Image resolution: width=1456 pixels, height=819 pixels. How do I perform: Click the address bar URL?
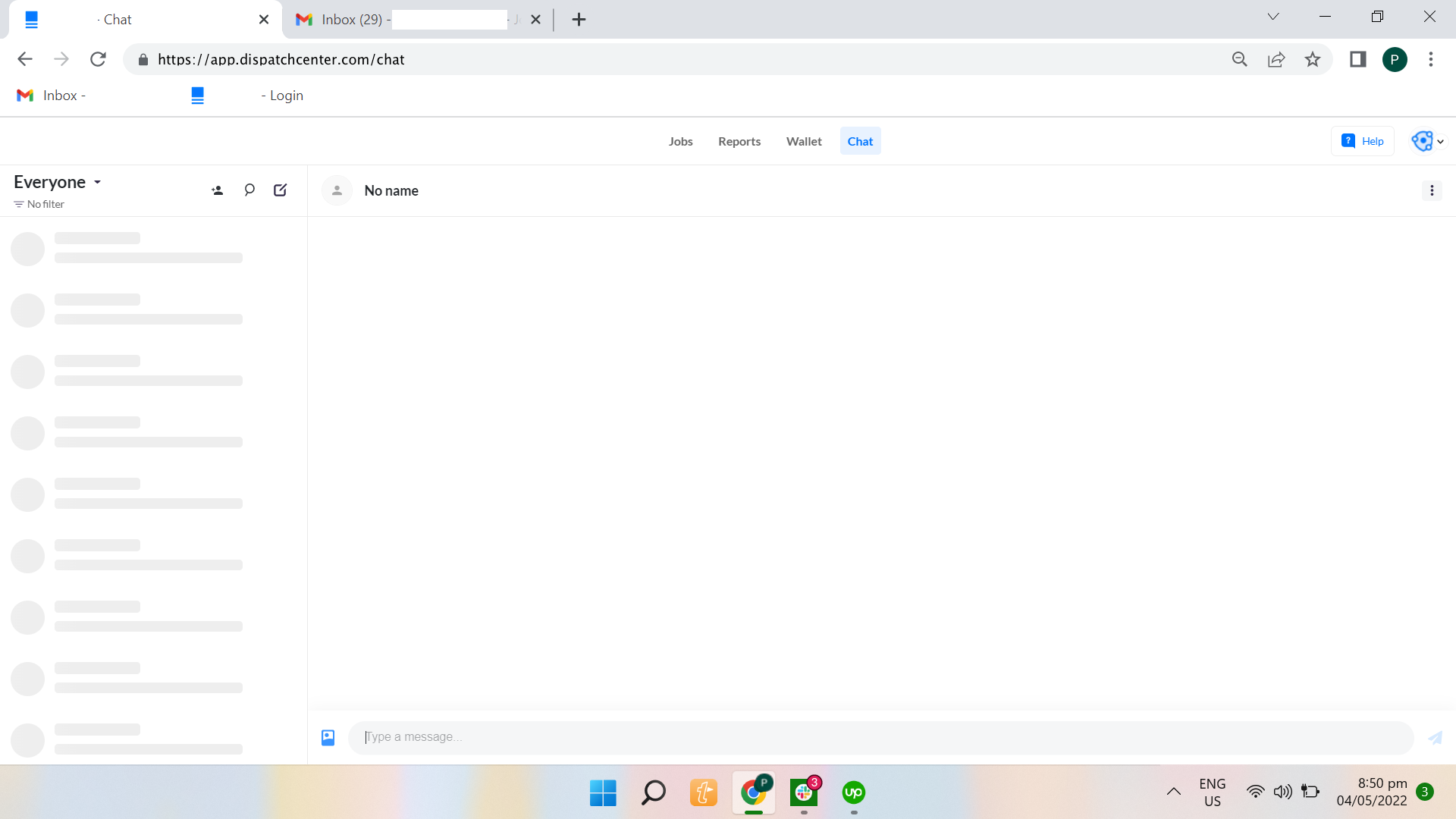281,59
